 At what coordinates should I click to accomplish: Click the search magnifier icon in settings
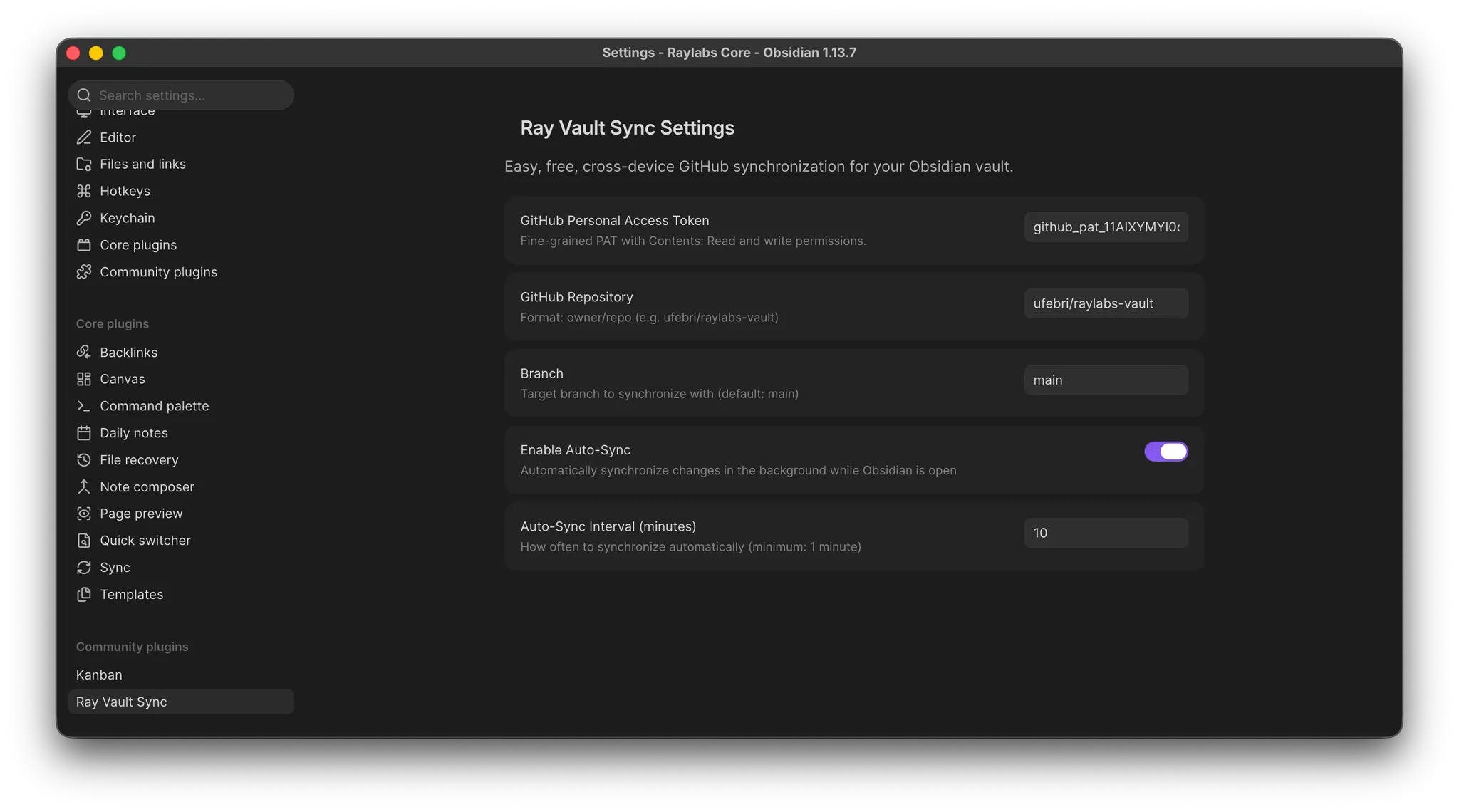tap(84, 95)
